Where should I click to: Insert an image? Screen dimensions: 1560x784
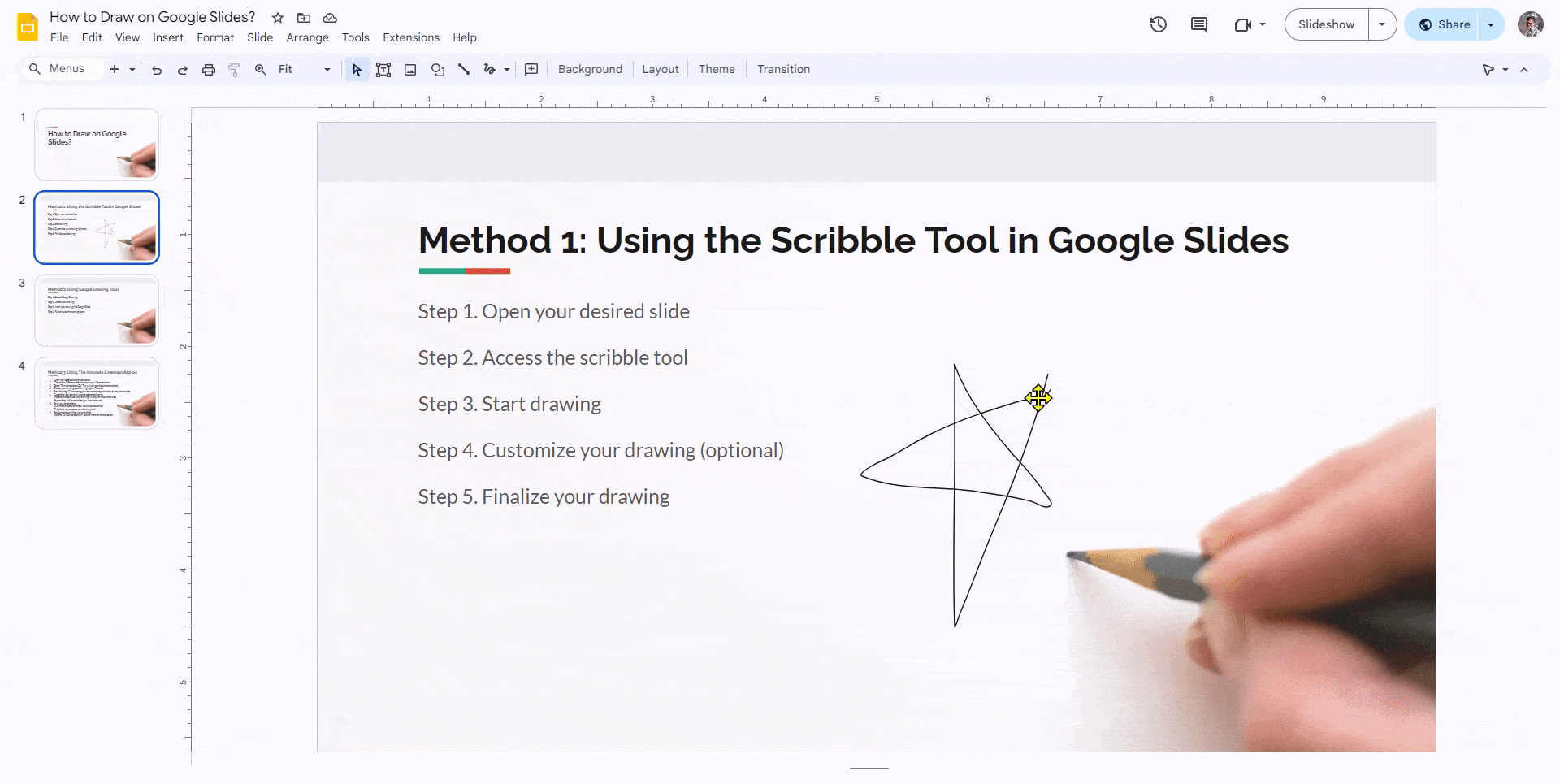[x=410, y=69]
